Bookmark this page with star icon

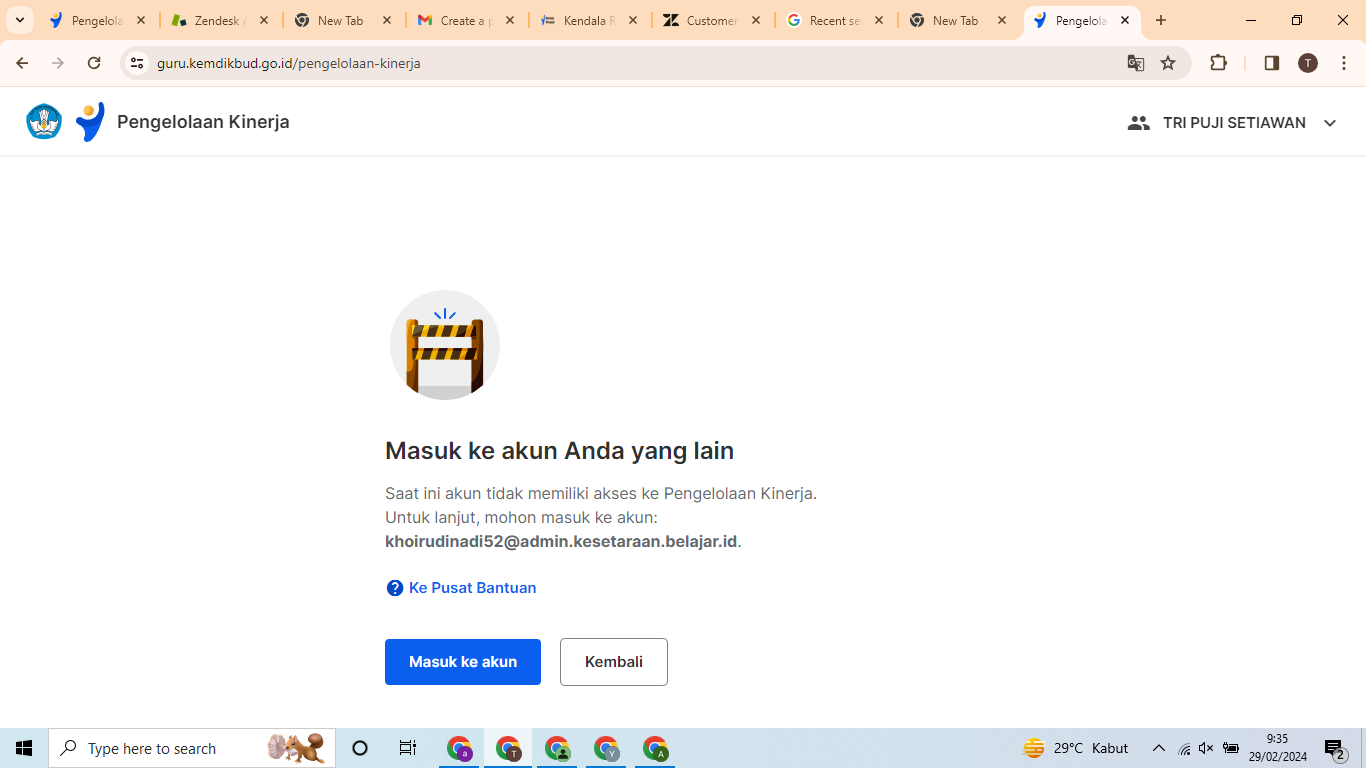coord(1168,63)
